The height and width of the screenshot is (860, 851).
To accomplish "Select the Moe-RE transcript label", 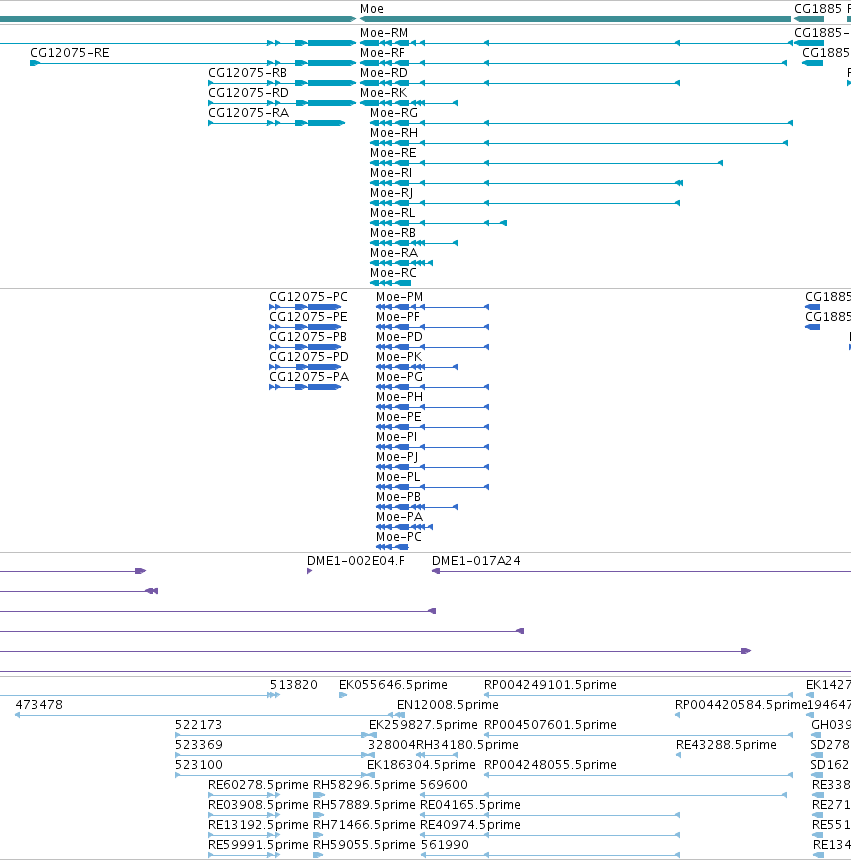I will [393, 153].
